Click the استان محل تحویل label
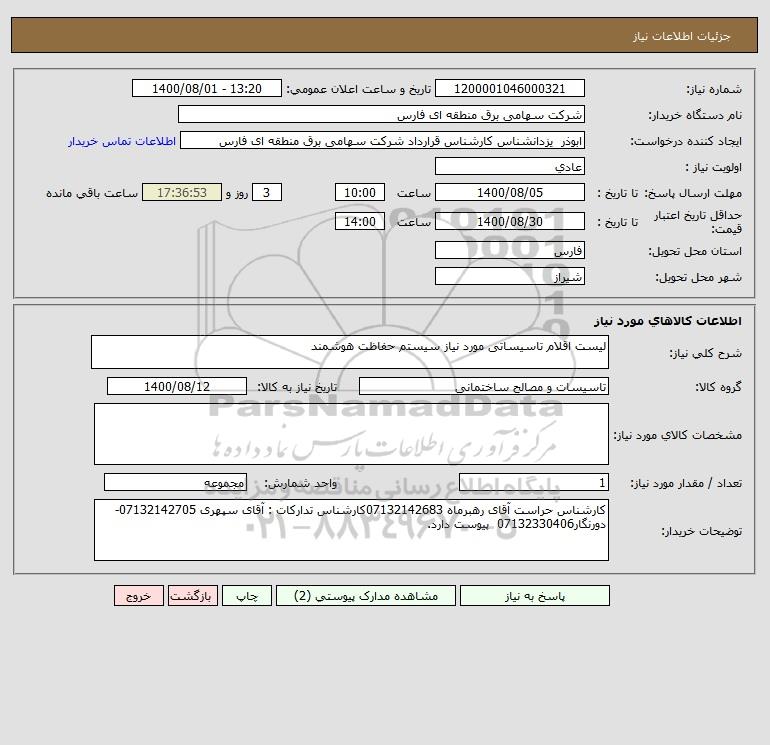The image size is (770, 745). 695,251
